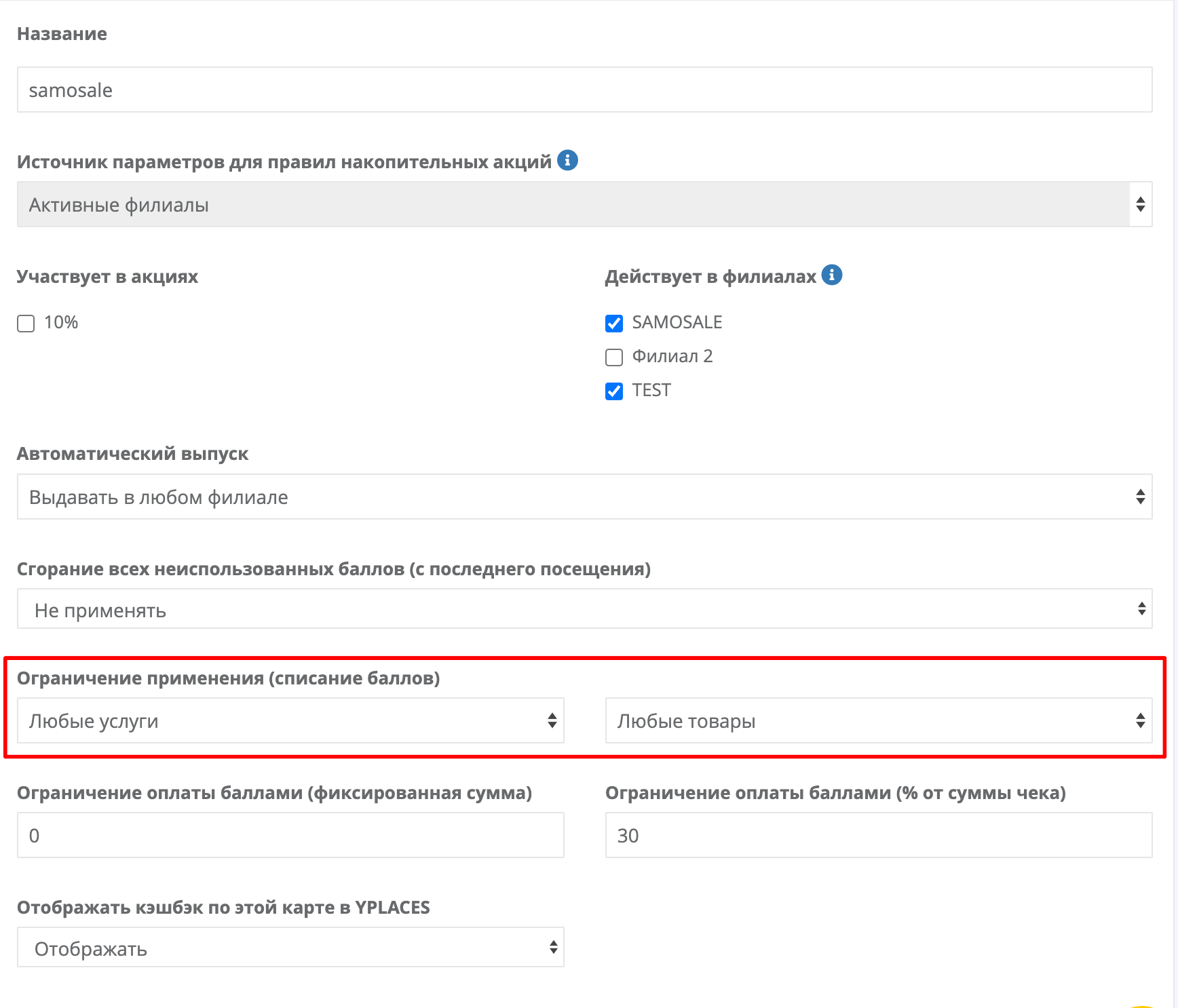Click the Отображать кэшбэк по этой карте label
1178x1008 pixels.
pos(223,907)
